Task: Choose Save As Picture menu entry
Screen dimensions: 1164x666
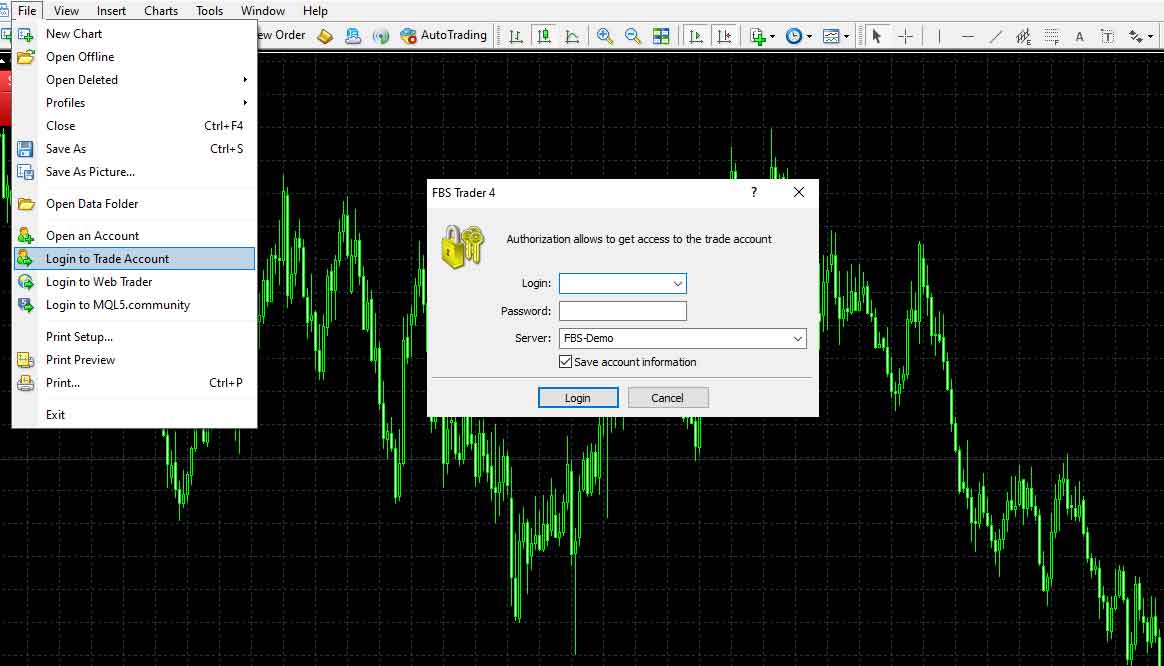Action: coord(134,172)
